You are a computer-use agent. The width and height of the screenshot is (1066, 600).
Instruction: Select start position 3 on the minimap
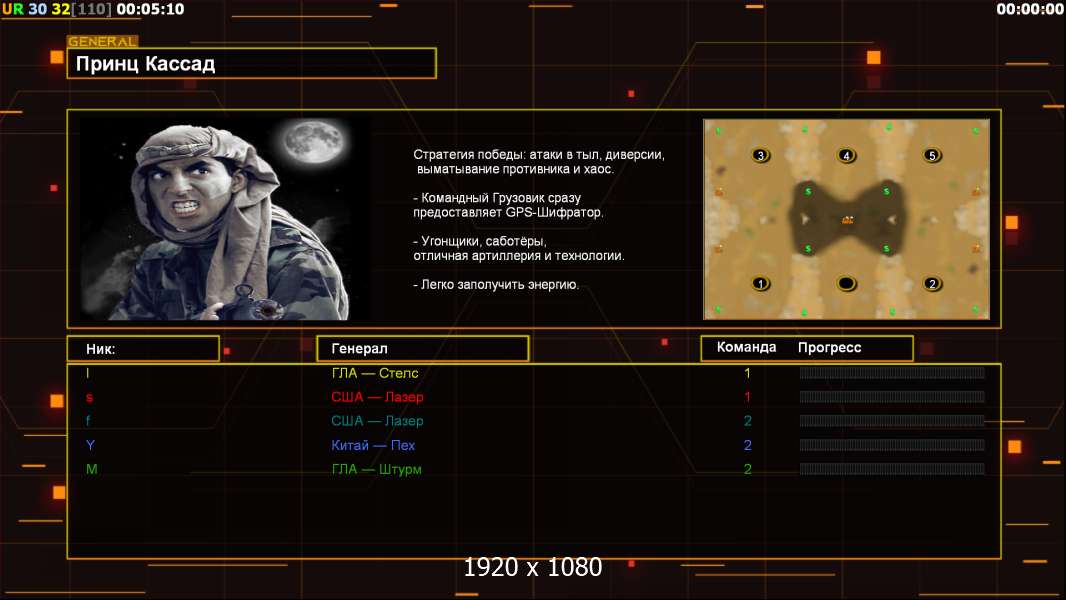pyautogui.click(x=760, y=155)
